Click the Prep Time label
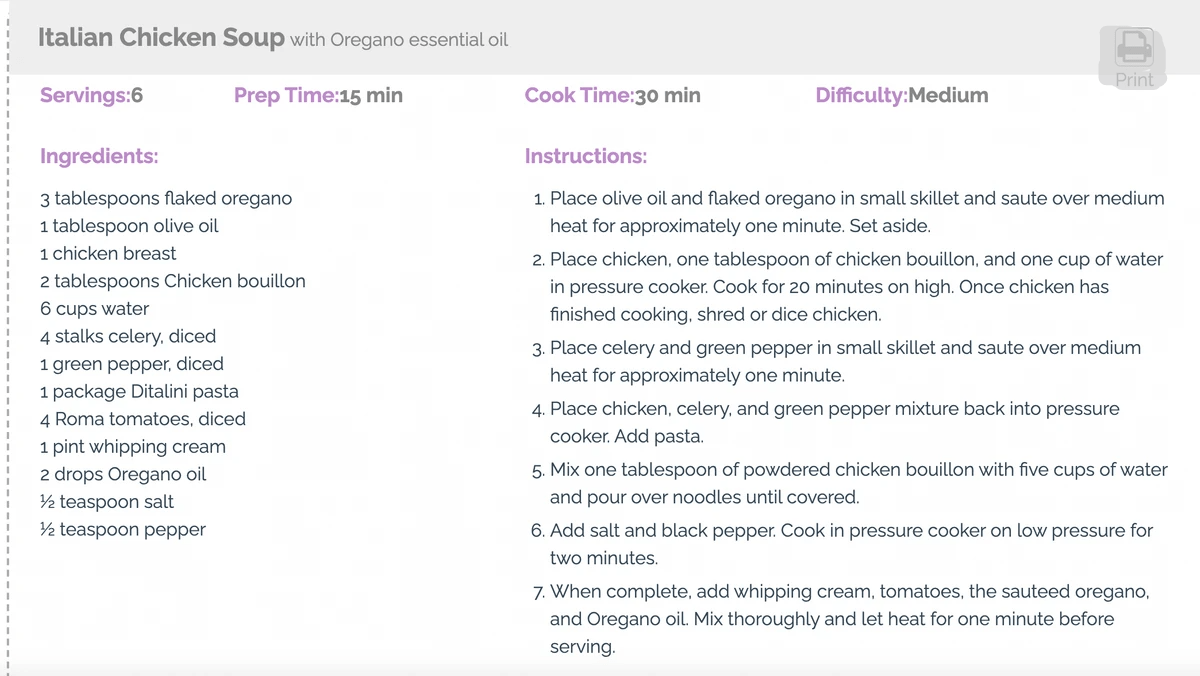The width and height of the screenshot is (1200, 676). (x=286, y=96)
